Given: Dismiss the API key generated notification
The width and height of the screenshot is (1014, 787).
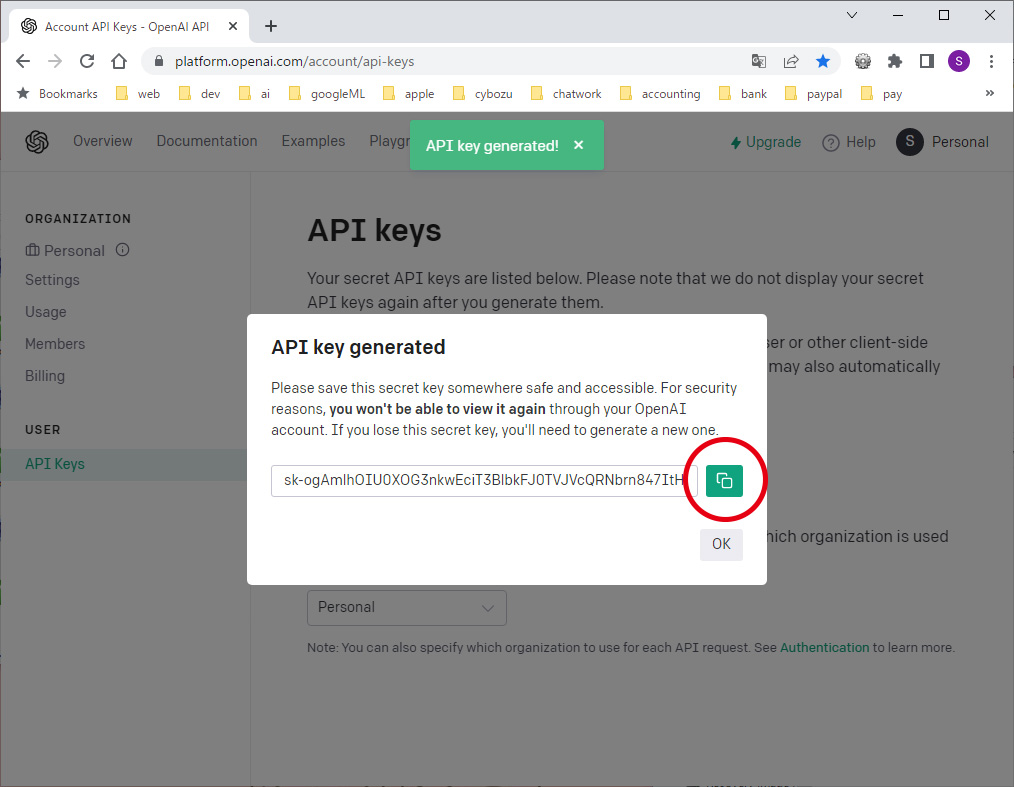Looking at the screenshot, I should pos(578,145).
